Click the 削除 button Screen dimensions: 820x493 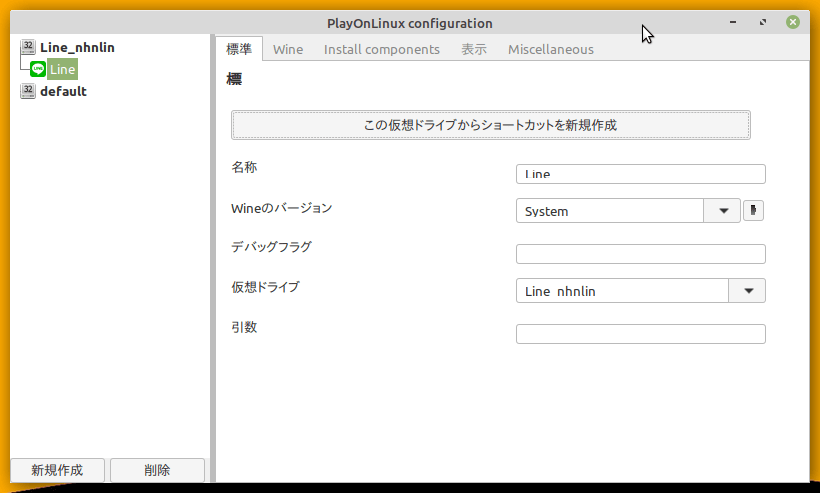[157, 470]
